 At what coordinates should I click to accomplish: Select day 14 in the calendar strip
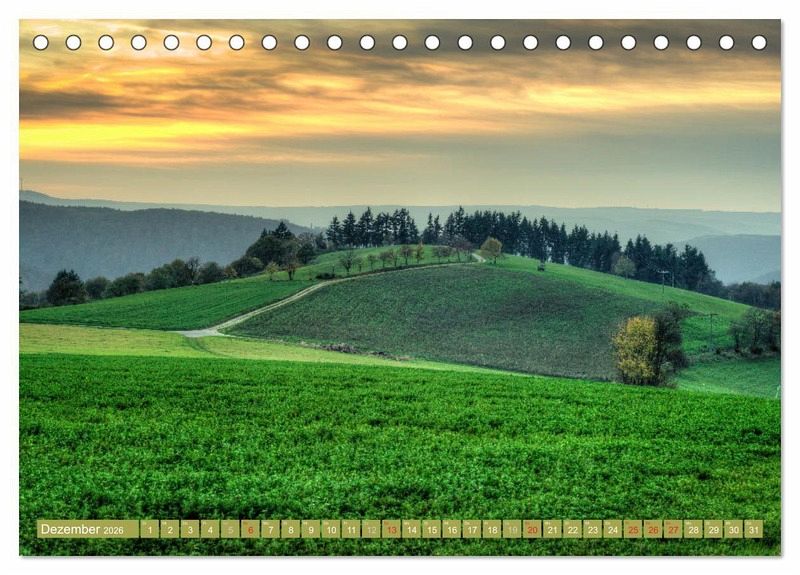coord(412,529)
